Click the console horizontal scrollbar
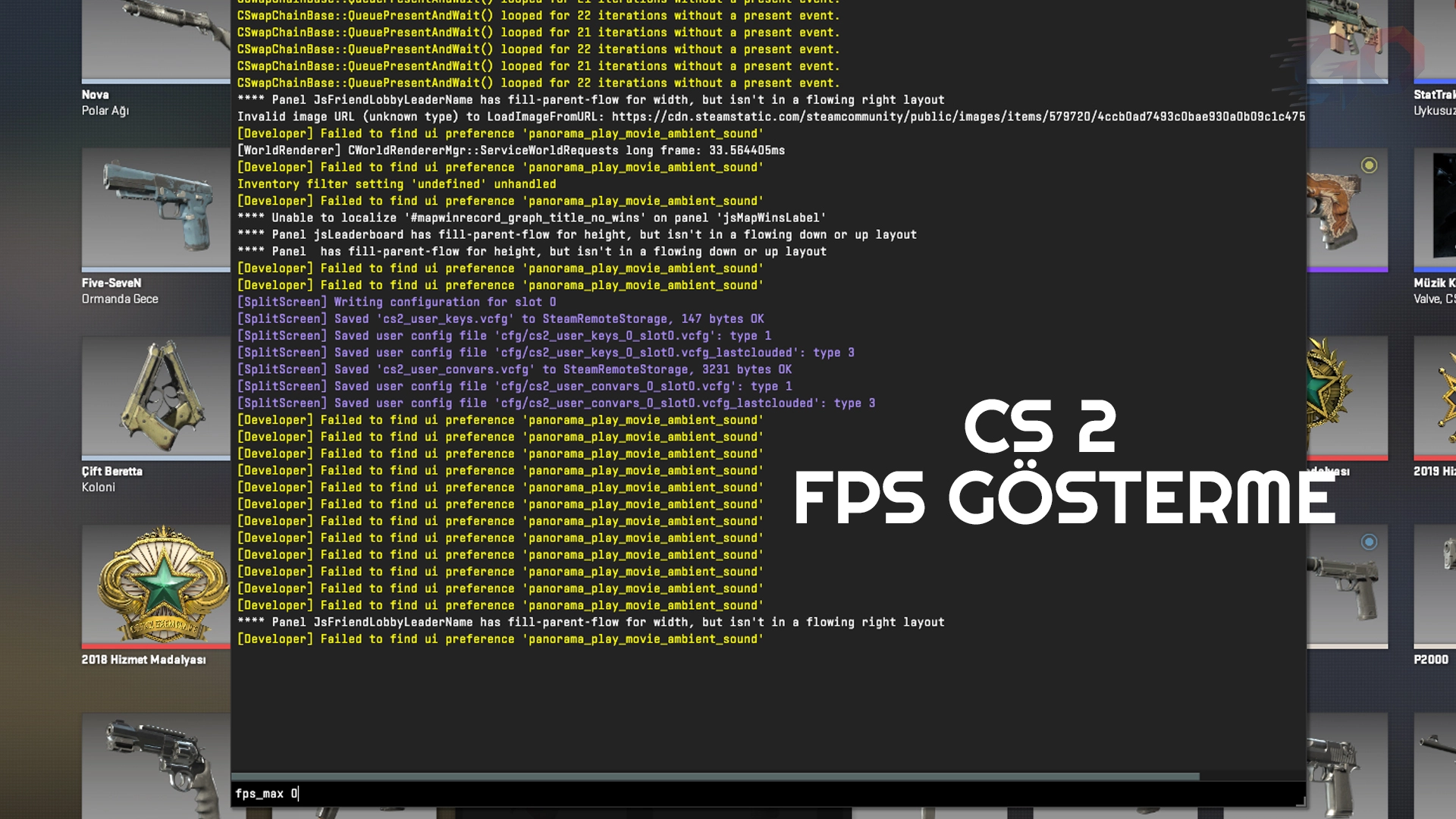 coord(715,777)
